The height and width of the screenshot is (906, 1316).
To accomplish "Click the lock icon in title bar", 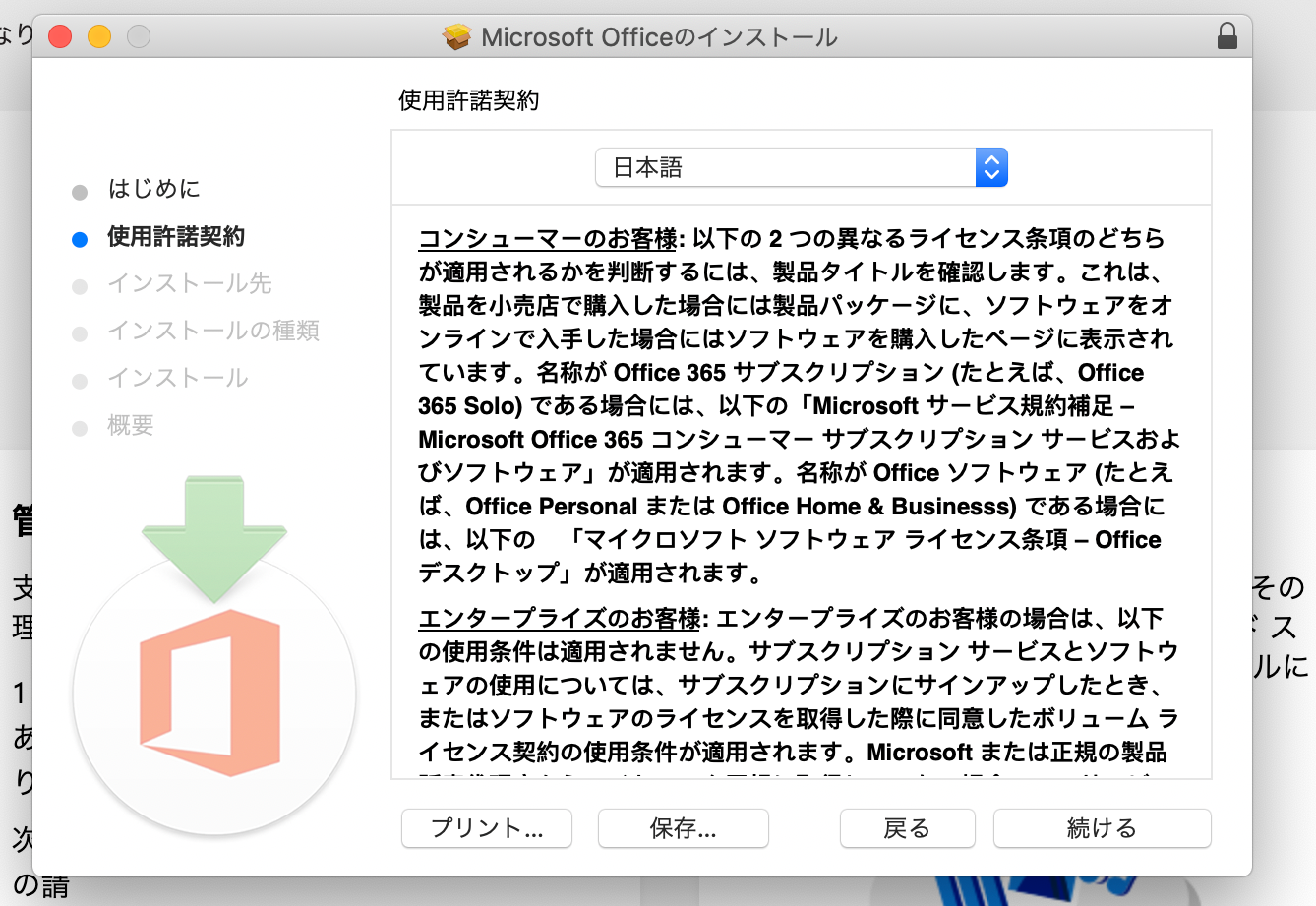I will pos(1226,36).
